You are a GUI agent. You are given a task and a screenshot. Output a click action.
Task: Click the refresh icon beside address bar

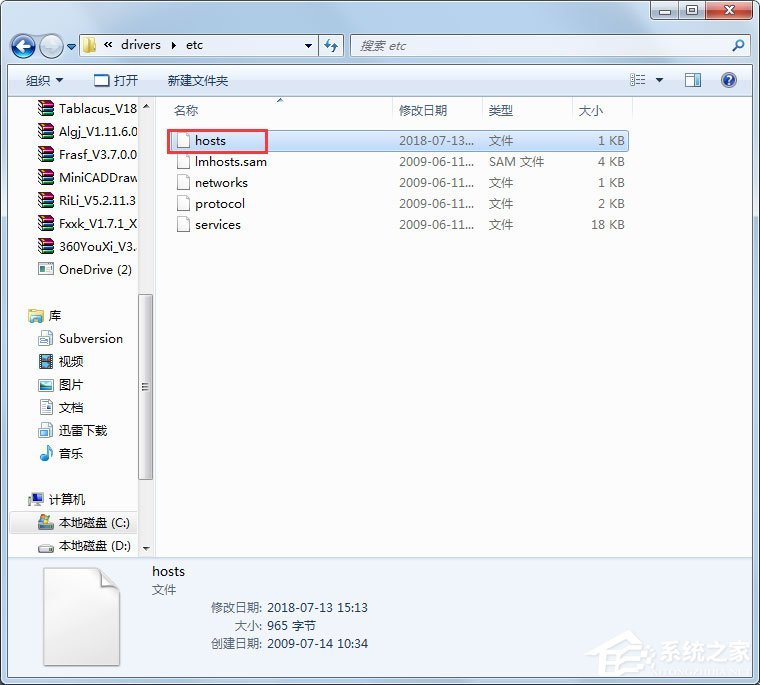(x=332, y=46)
